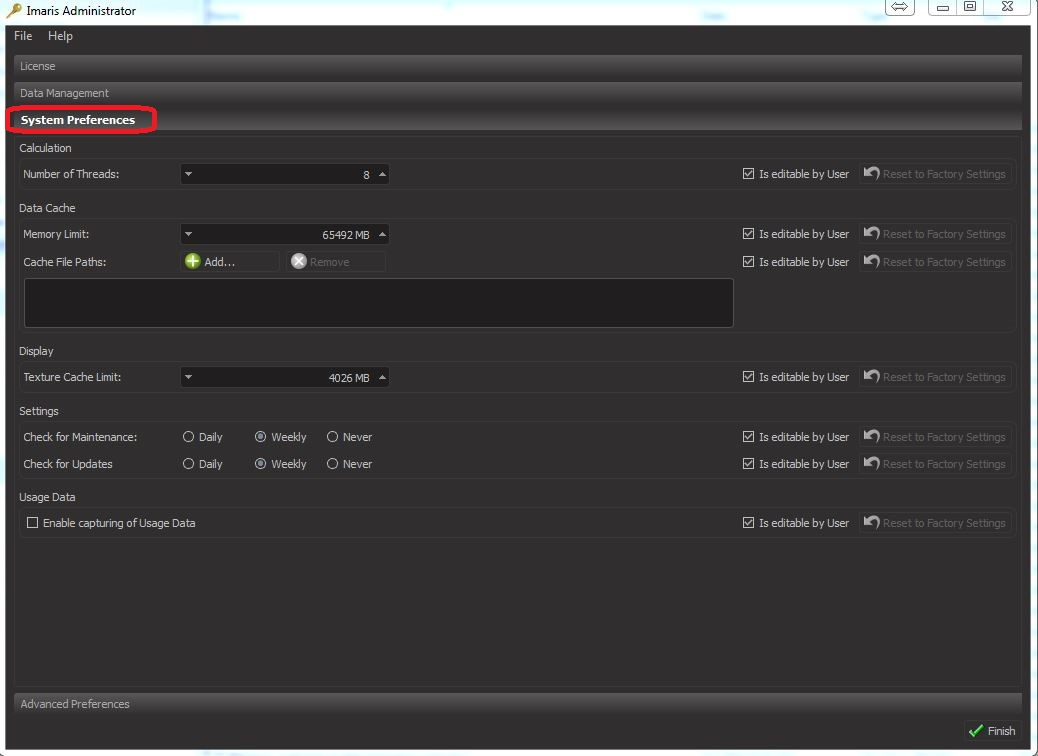This screenshot has height=756, width=1038.
Task: Open the File menu
Action: coord(23,36)
